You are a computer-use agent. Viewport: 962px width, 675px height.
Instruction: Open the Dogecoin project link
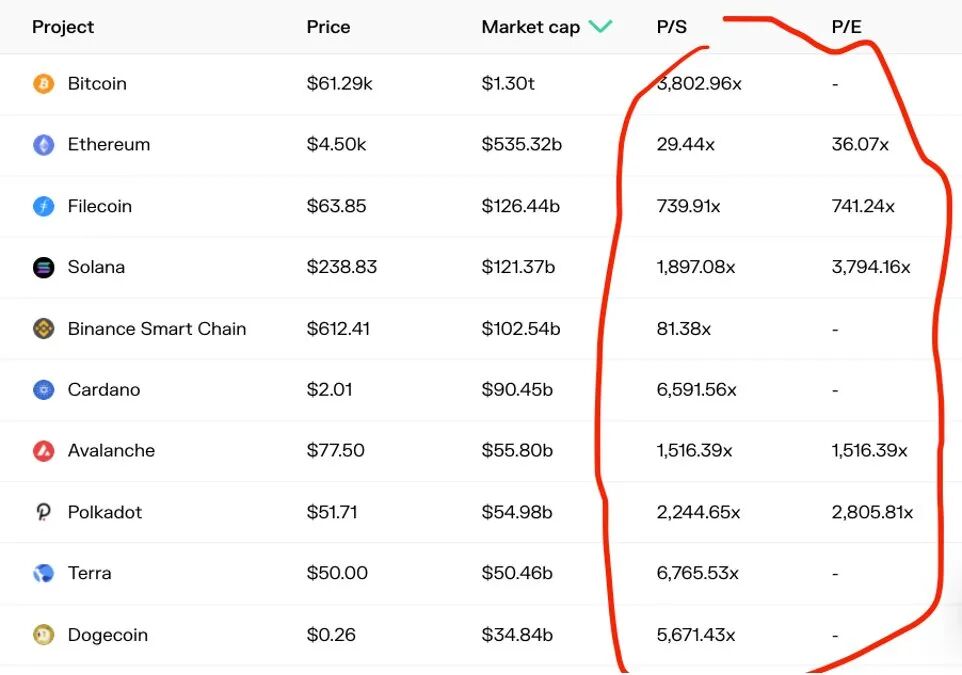pyautogui.click(x=107, y=635)
